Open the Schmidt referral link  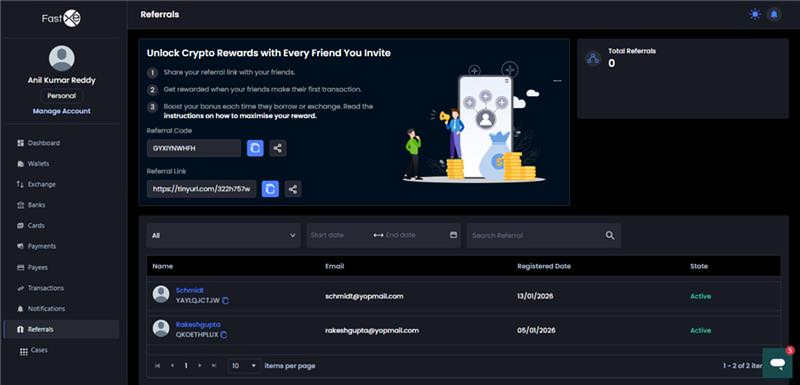(x=190, y=290)
